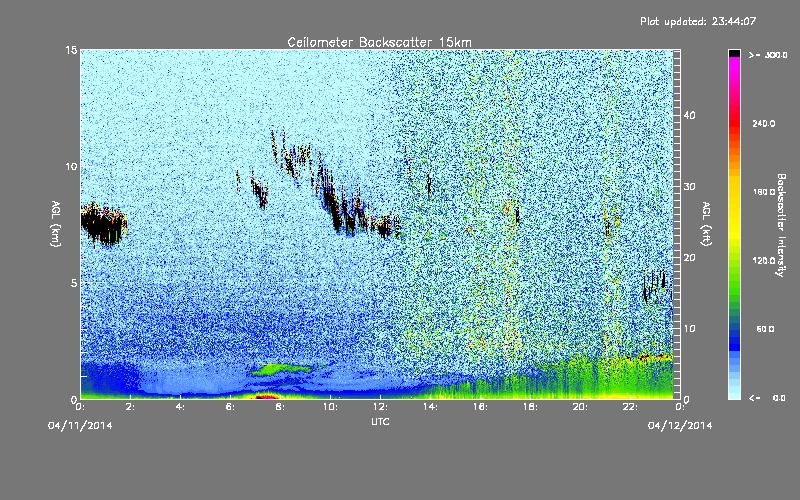Image resolution: width=800 pixels, height=500 pixels.
Task: Click the 10: hour tick label on the time axis
Action: pyautogui.click(x=330, y=407)
